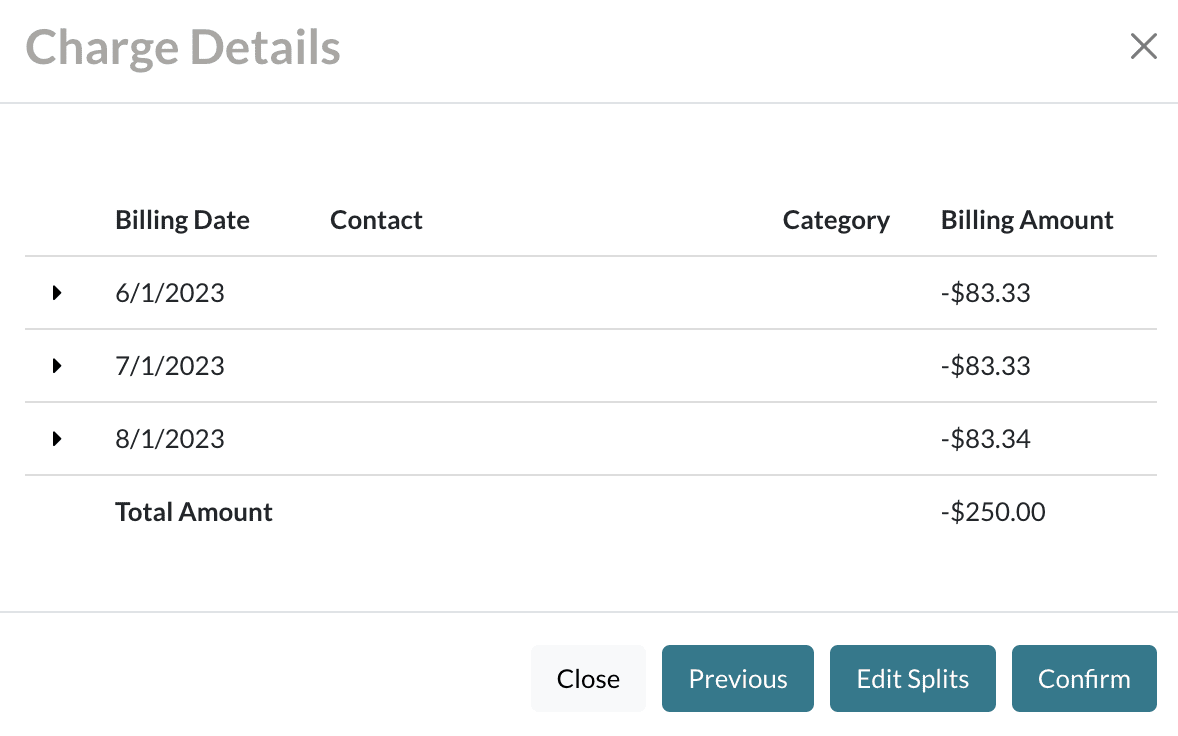Sort by the Billing Amount column
Image resolution: width=1178 pixels, height=736 pixels.
click(1027, 219)
